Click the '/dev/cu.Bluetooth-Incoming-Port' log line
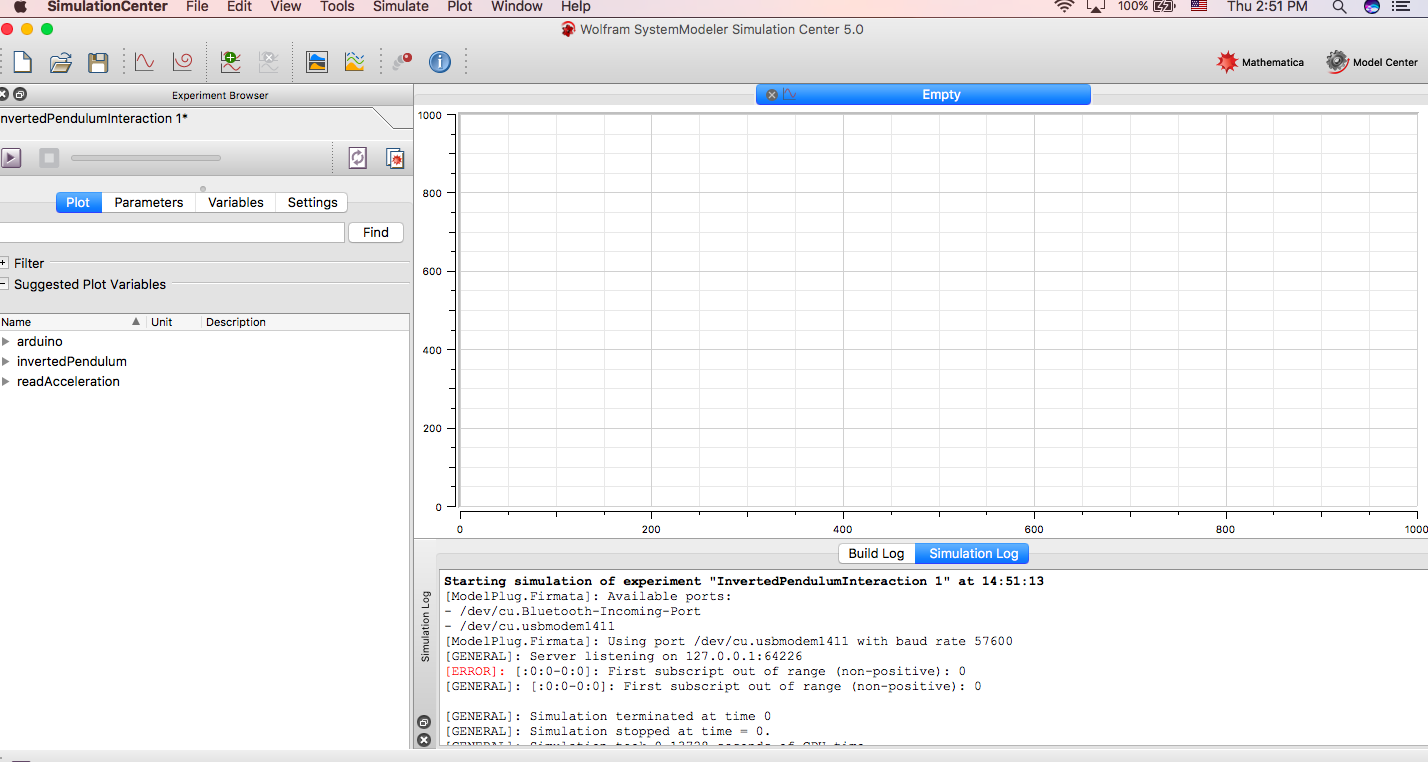Viewport: 1428px width, 762px height. pyautogui.click(x=573, y=611)
